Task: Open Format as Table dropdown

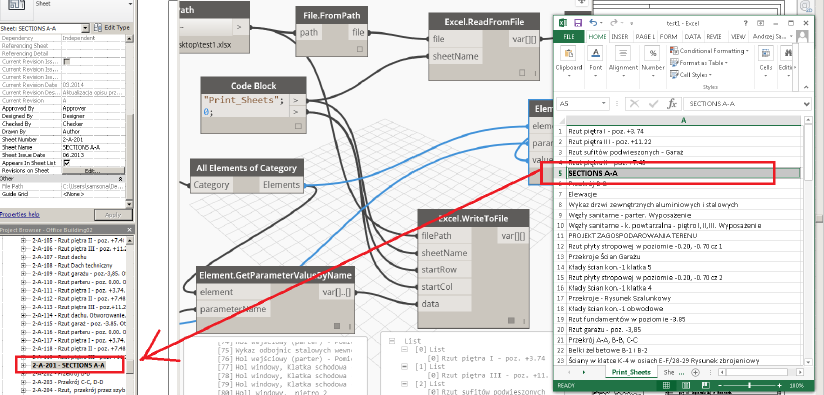Action: click(698, 63)
